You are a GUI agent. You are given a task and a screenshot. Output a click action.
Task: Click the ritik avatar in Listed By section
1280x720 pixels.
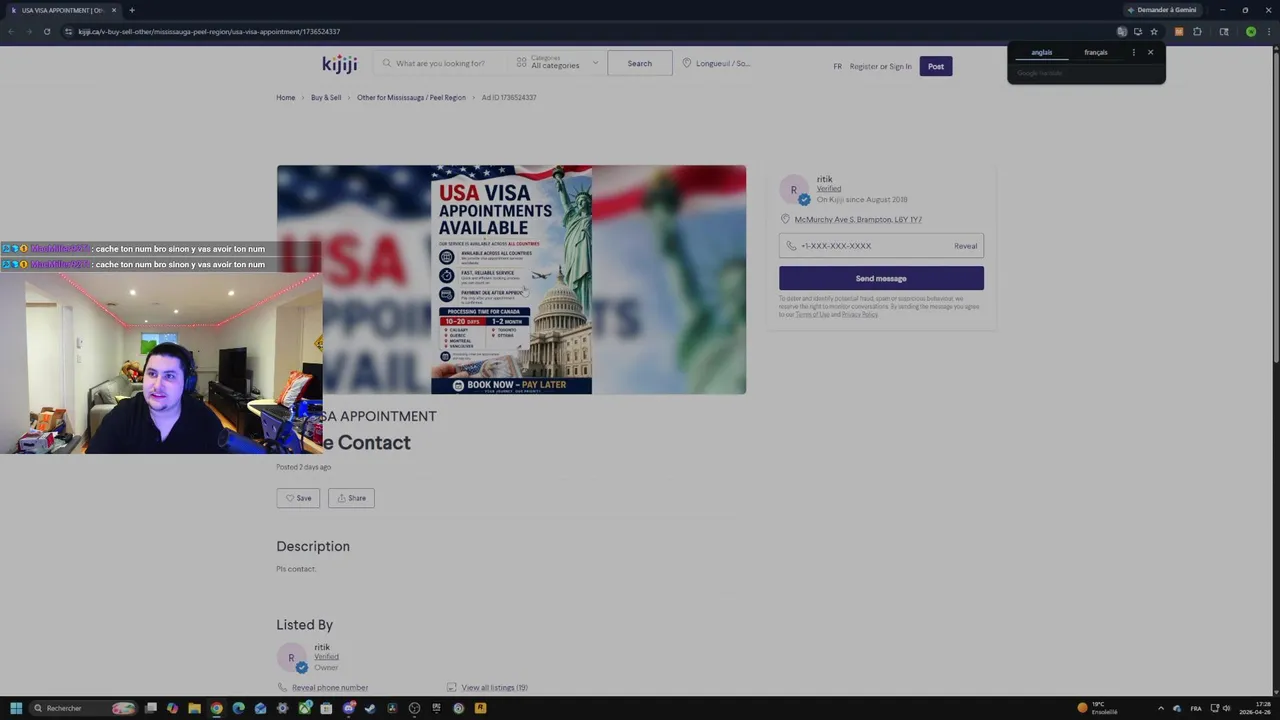coord(291,657)
